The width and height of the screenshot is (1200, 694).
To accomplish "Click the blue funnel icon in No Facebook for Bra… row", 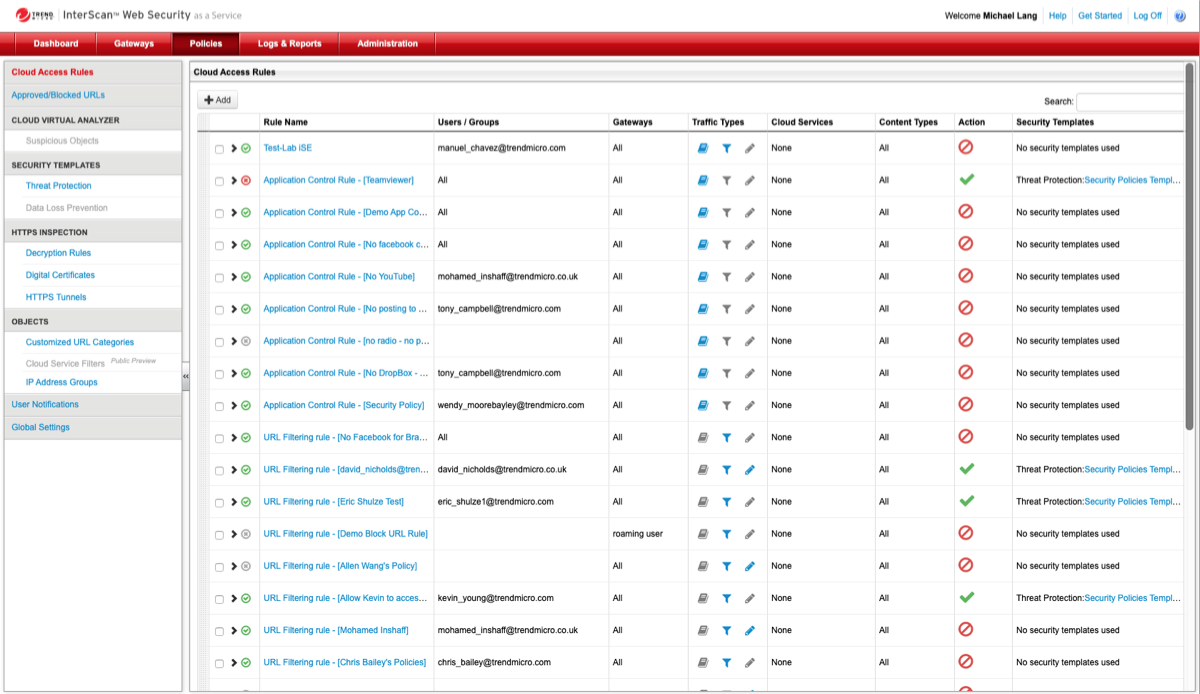I will point(727,437).
